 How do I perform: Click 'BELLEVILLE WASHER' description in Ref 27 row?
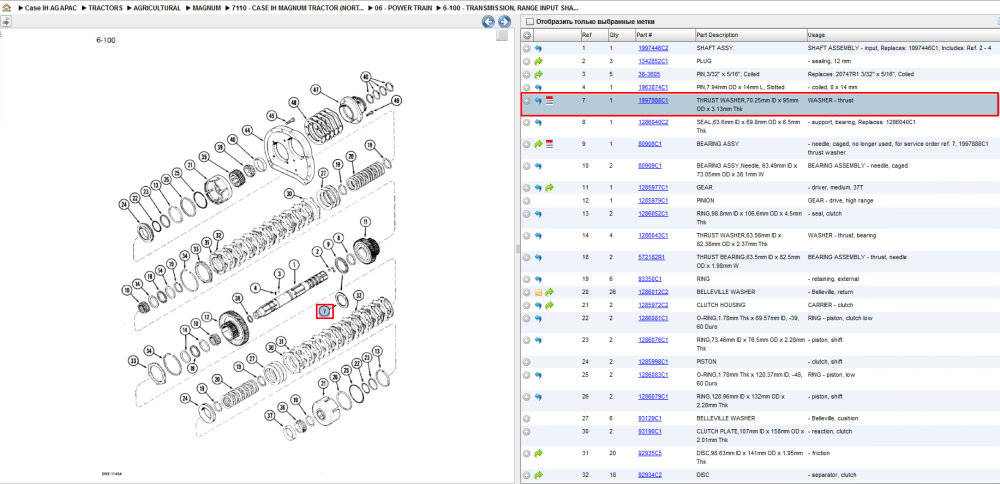724,418
